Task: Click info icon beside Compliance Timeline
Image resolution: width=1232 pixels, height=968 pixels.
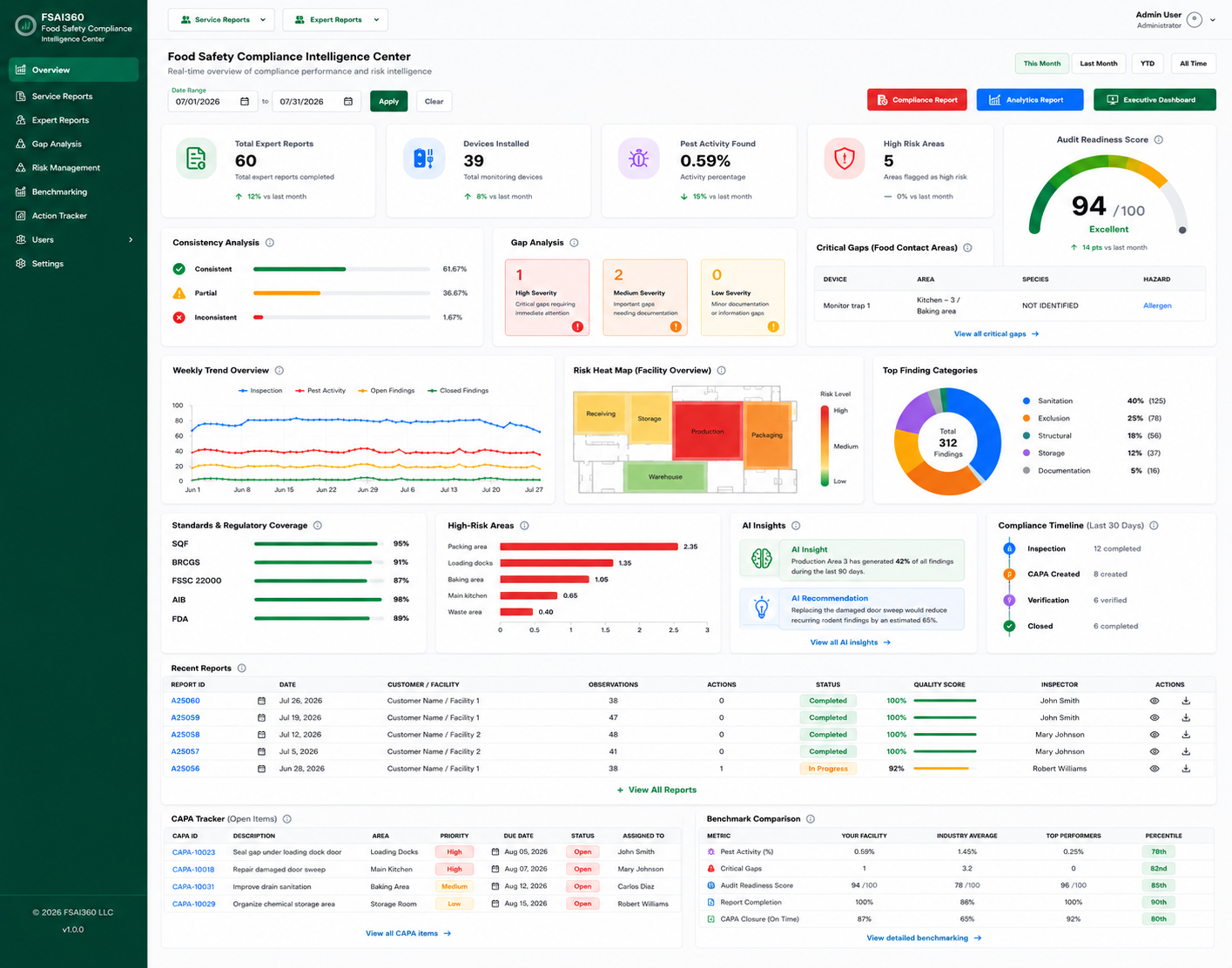Action: [1154, 526]
